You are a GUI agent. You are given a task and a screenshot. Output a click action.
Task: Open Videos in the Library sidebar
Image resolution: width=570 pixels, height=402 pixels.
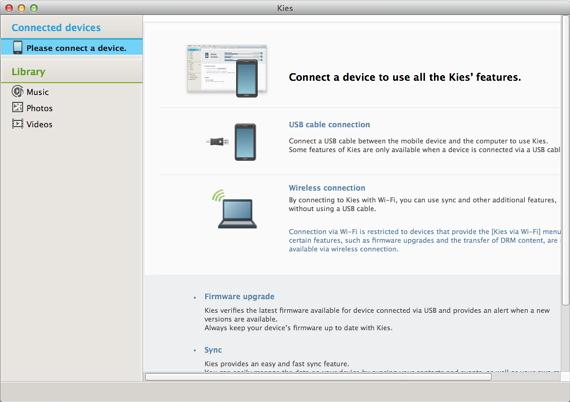coord(39,124)
